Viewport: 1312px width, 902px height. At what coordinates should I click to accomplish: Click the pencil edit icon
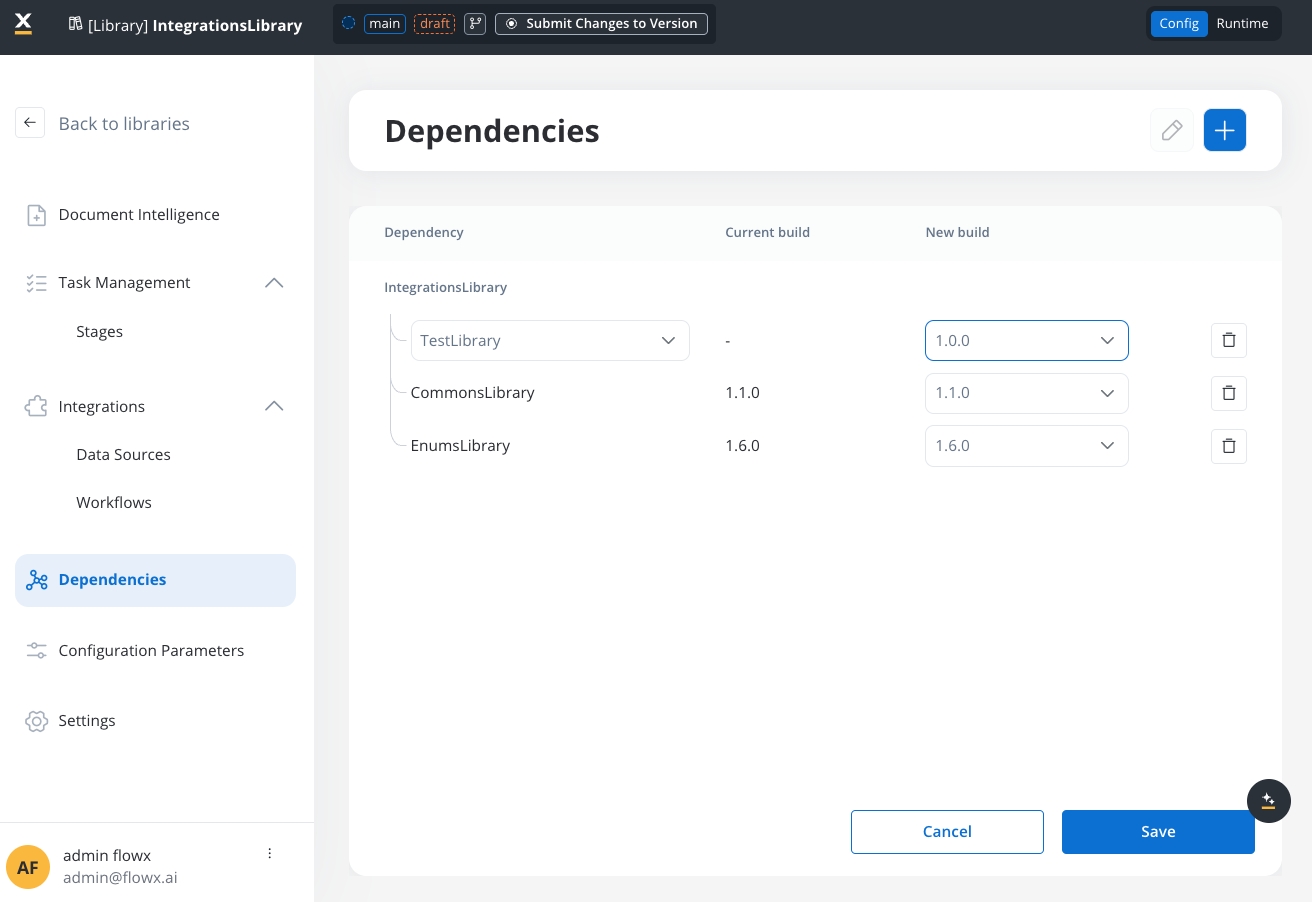pyautogui.click(x=1172, y=130)
